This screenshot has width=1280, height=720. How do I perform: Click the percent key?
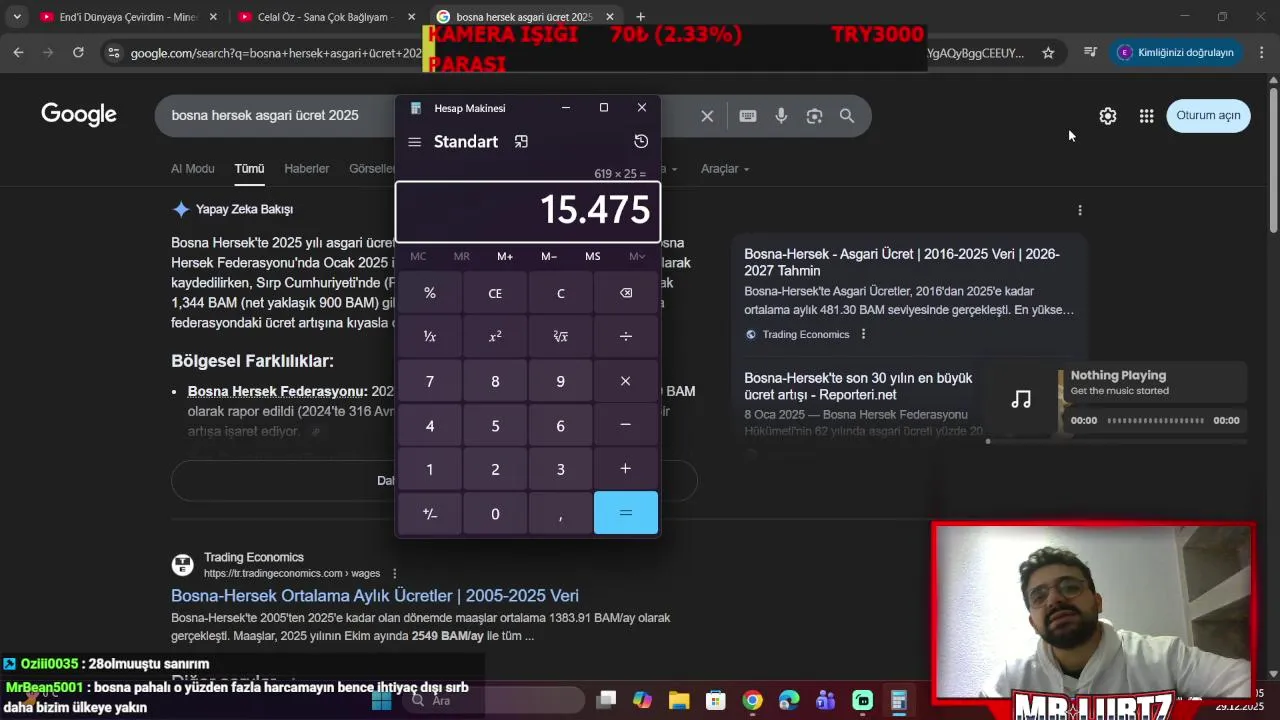click(430, 293)
